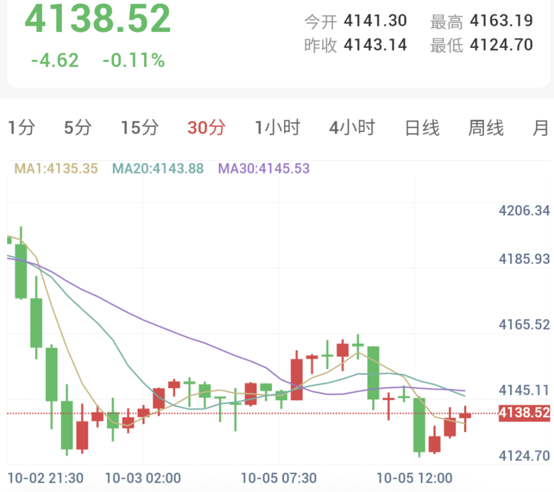Click the 4145.11 price axis label
This screenshot has width=554, height=492.
click(524, 390)
